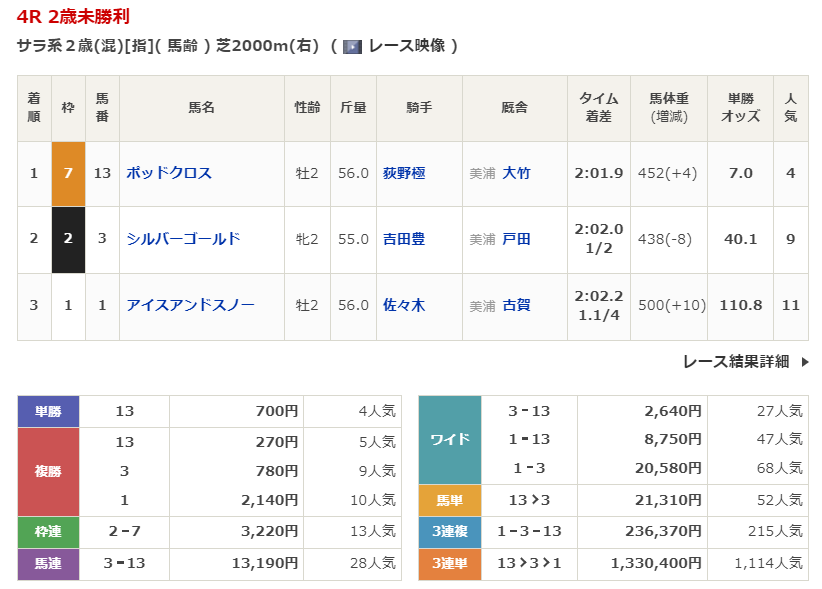
Task: Click the orange frame 7 cell
Action: [68, 173]
